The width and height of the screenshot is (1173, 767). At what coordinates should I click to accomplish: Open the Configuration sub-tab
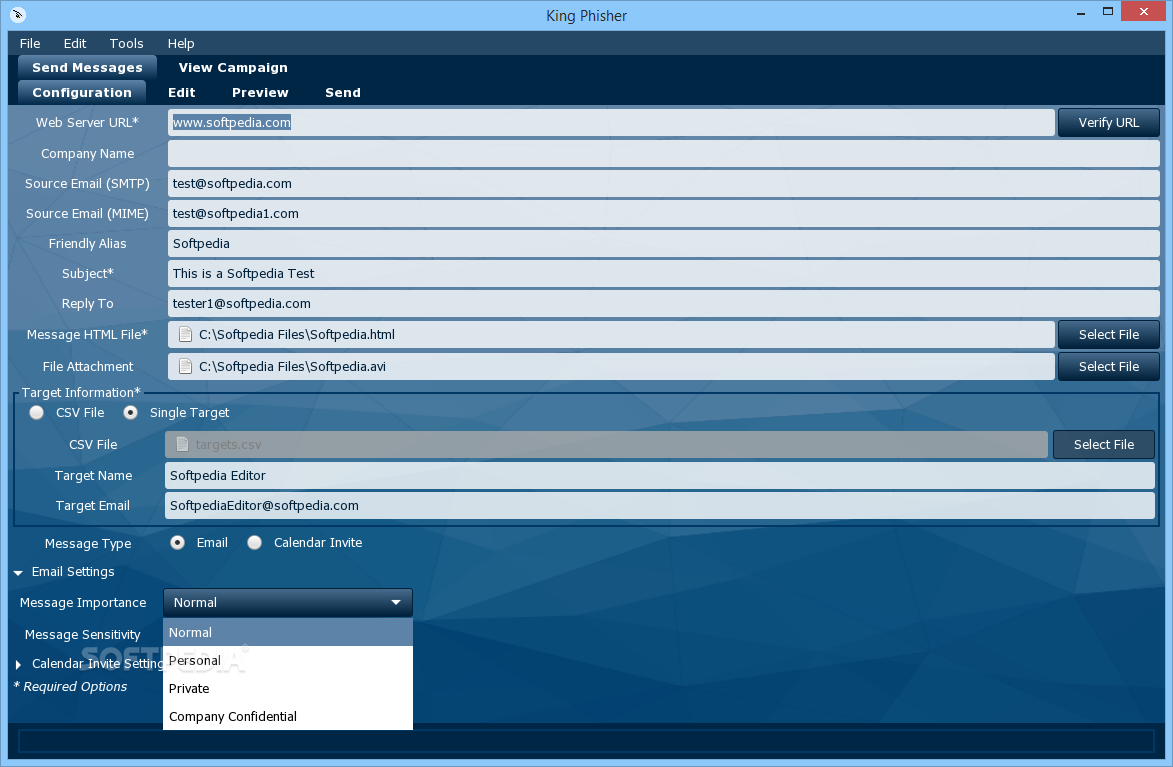[x=82, y=92]
